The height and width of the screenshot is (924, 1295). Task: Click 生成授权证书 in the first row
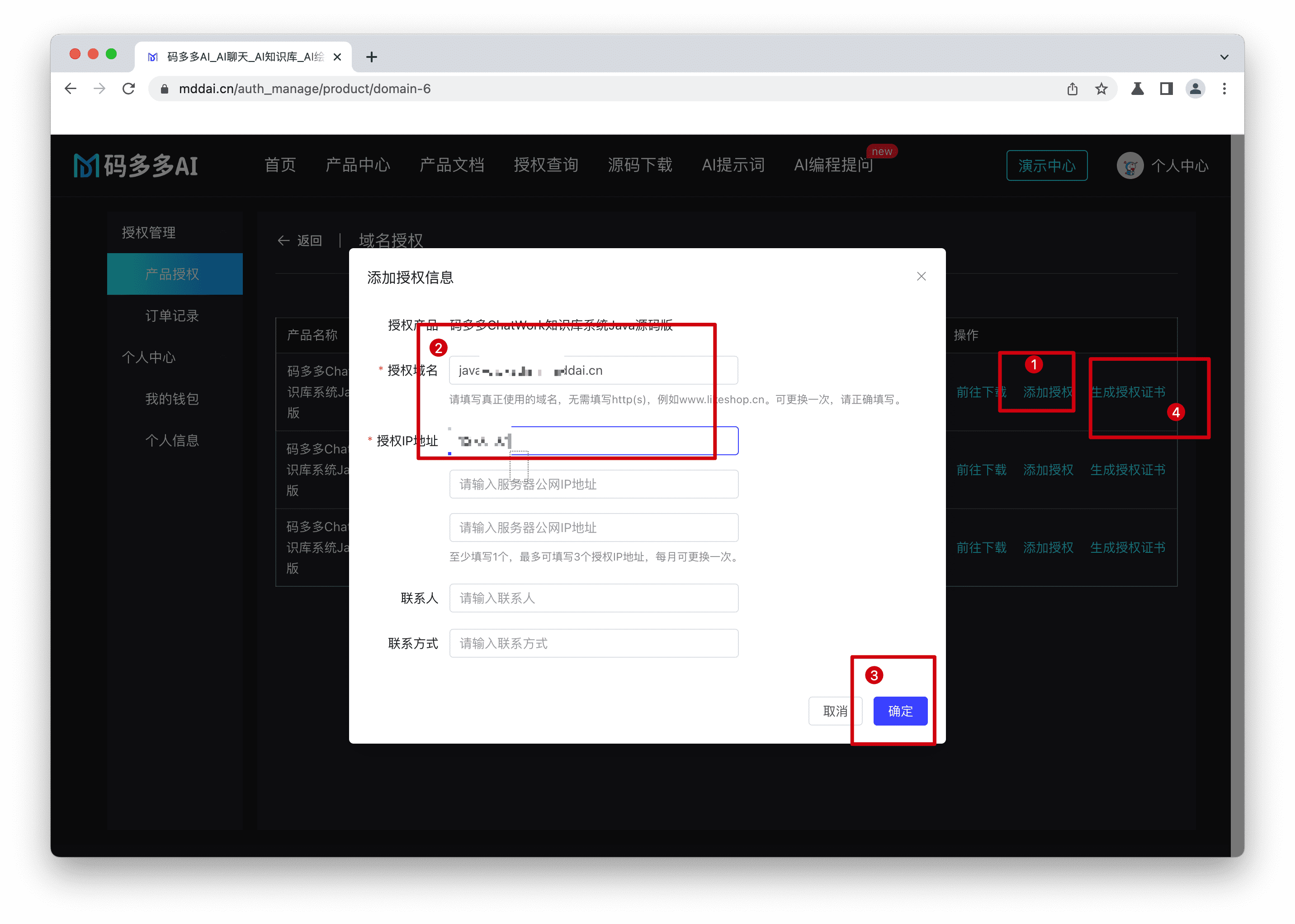(x=1128, y=392)
